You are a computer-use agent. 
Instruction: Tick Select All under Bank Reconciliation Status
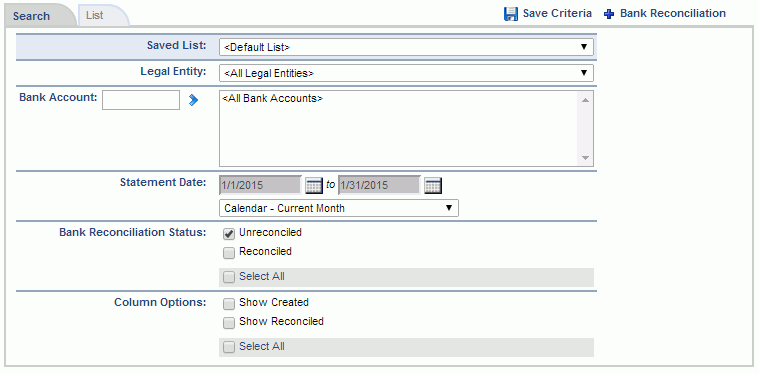tap(229, 277)
